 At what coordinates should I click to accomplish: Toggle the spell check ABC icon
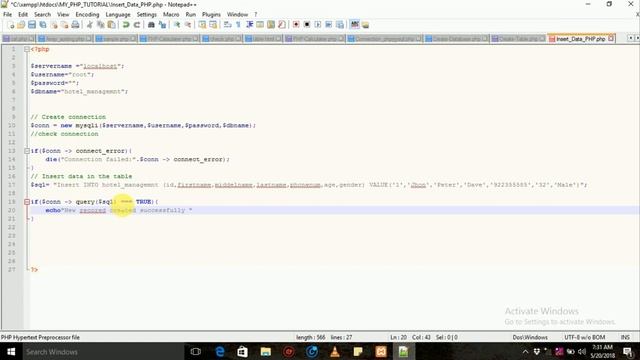tap(355, 25)
